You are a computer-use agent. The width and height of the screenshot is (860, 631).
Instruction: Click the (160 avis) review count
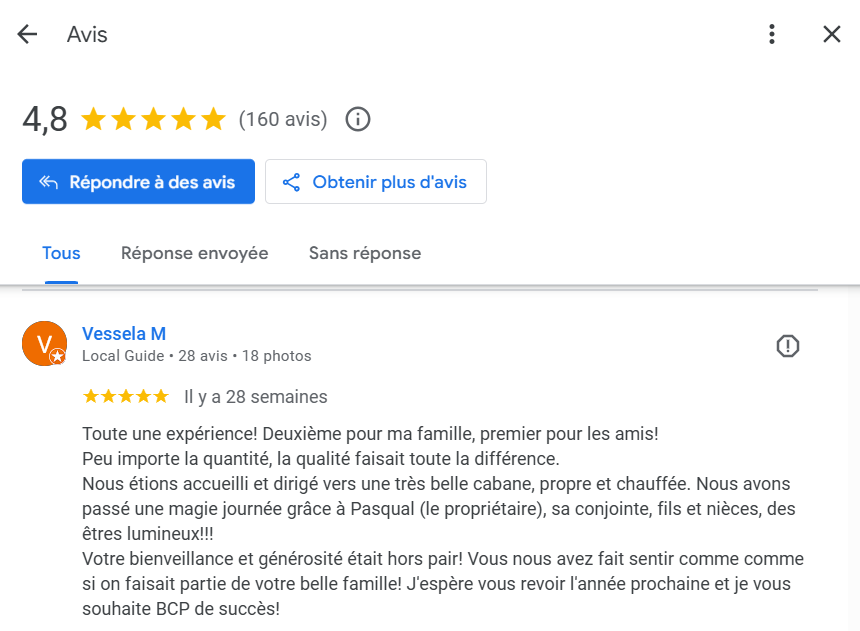[283, 120]
